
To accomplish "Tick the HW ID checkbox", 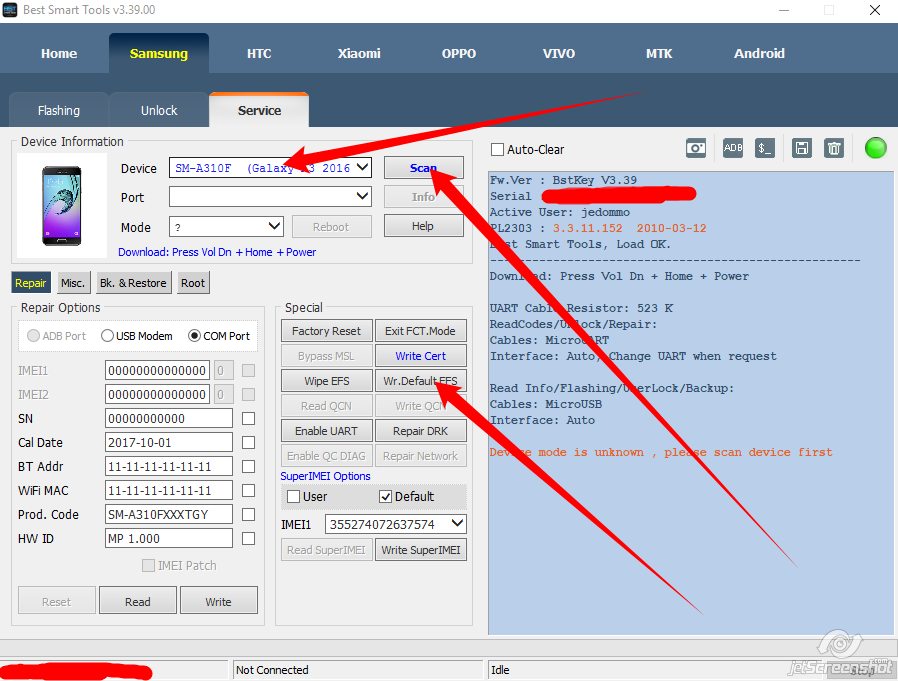I will point(248,539).
